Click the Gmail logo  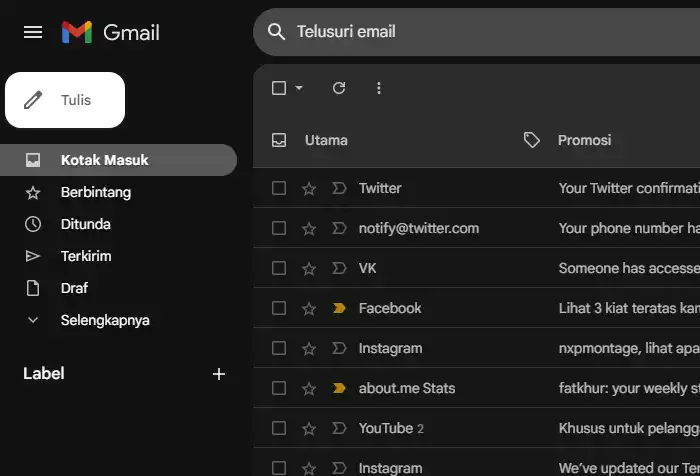[111, 32]
